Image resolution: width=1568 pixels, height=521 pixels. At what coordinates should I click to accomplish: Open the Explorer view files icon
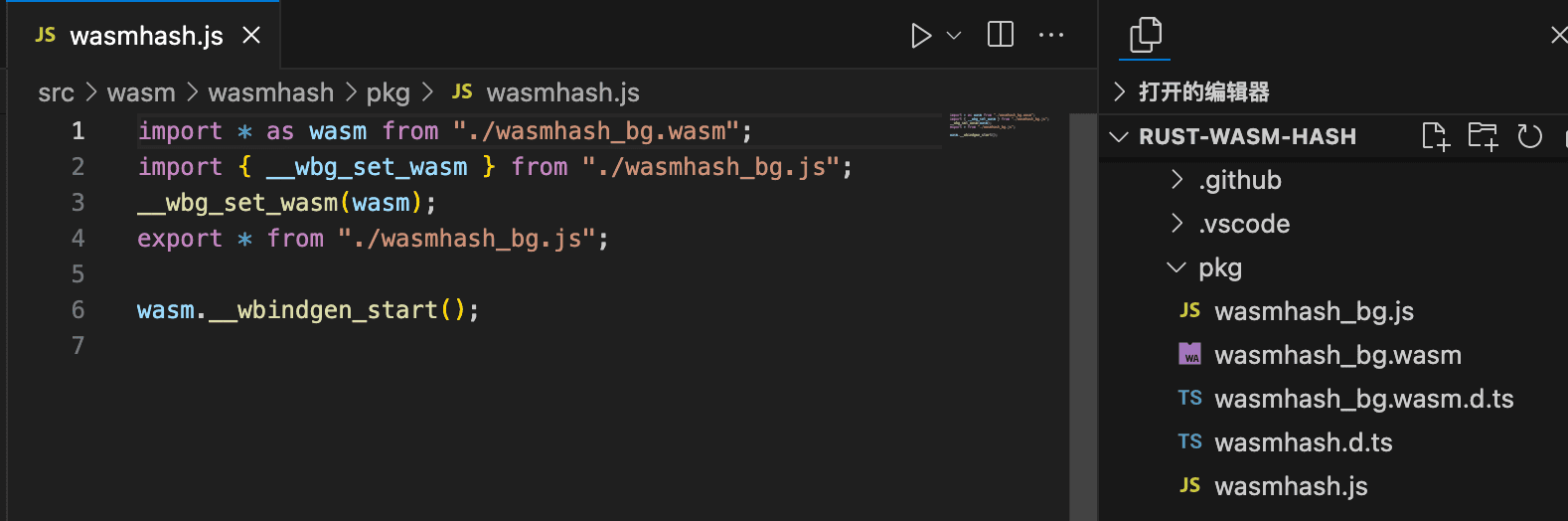[1146, 35]
